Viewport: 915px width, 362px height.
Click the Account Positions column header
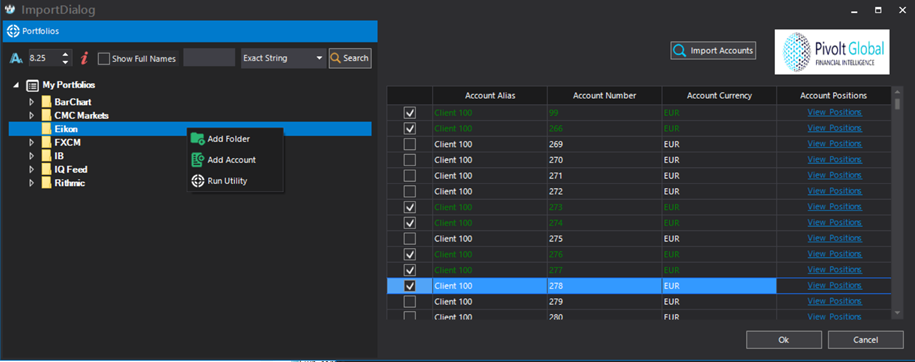833,96
